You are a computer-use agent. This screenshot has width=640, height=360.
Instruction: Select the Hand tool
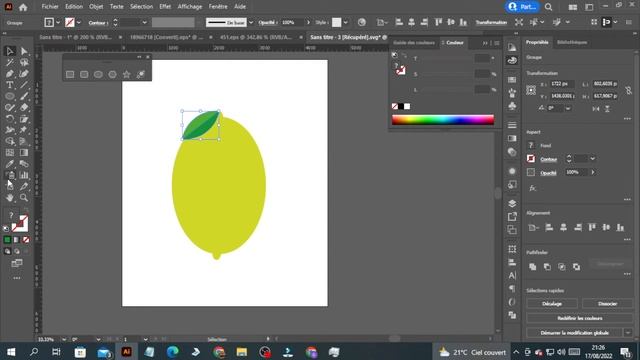coord(10,198)
